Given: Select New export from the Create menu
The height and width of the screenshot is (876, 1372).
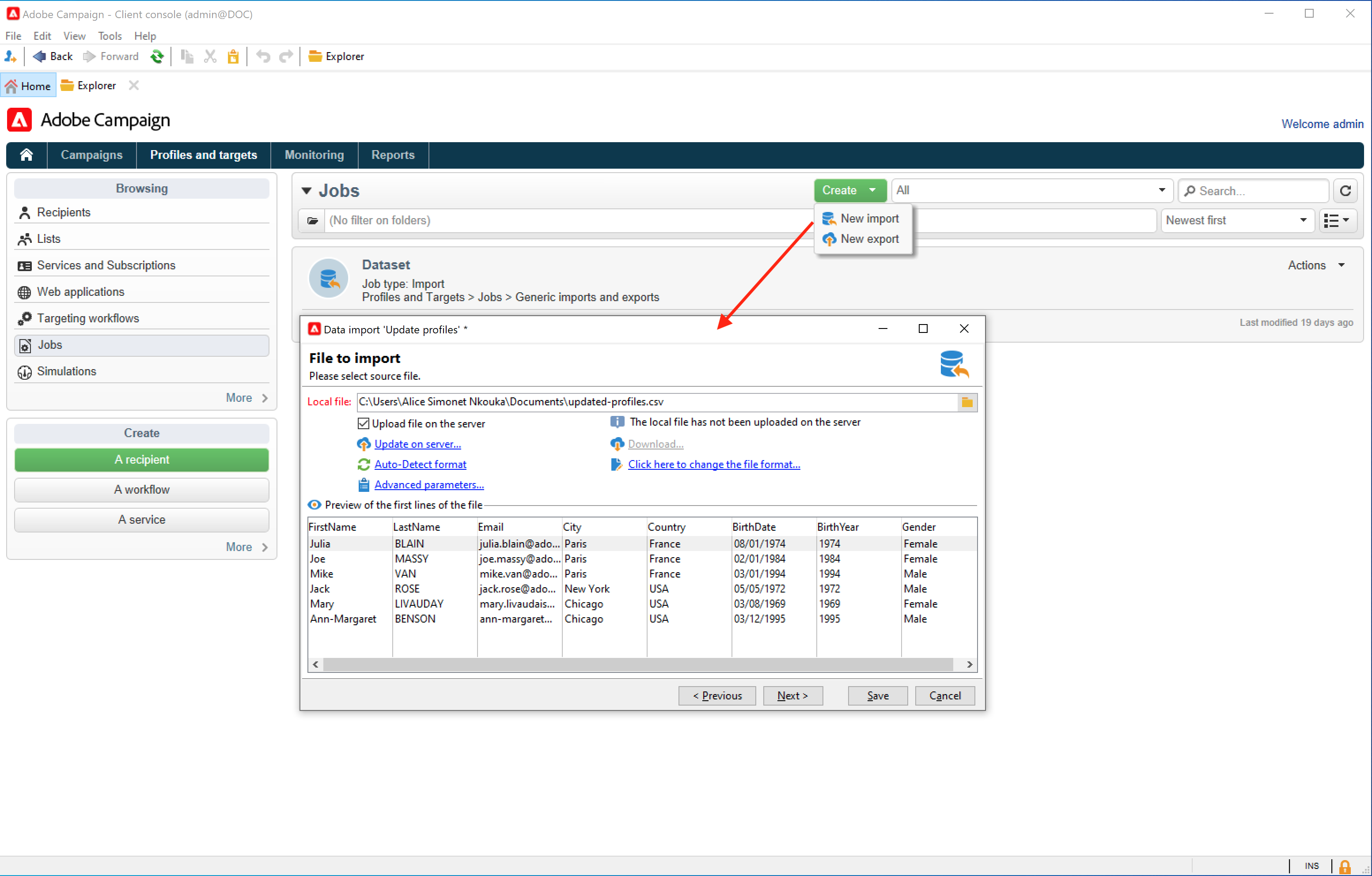Looking at the screenshot, I should pos(869,239).
